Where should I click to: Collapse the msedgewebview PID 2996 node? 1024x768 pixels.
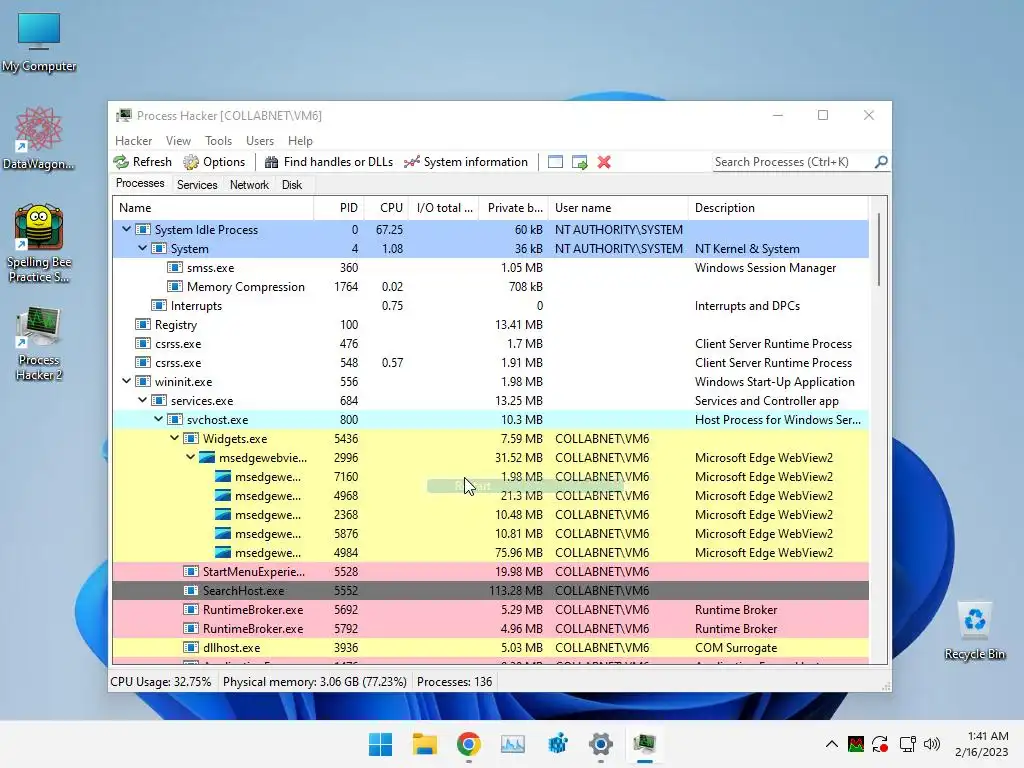click(191, 457)
